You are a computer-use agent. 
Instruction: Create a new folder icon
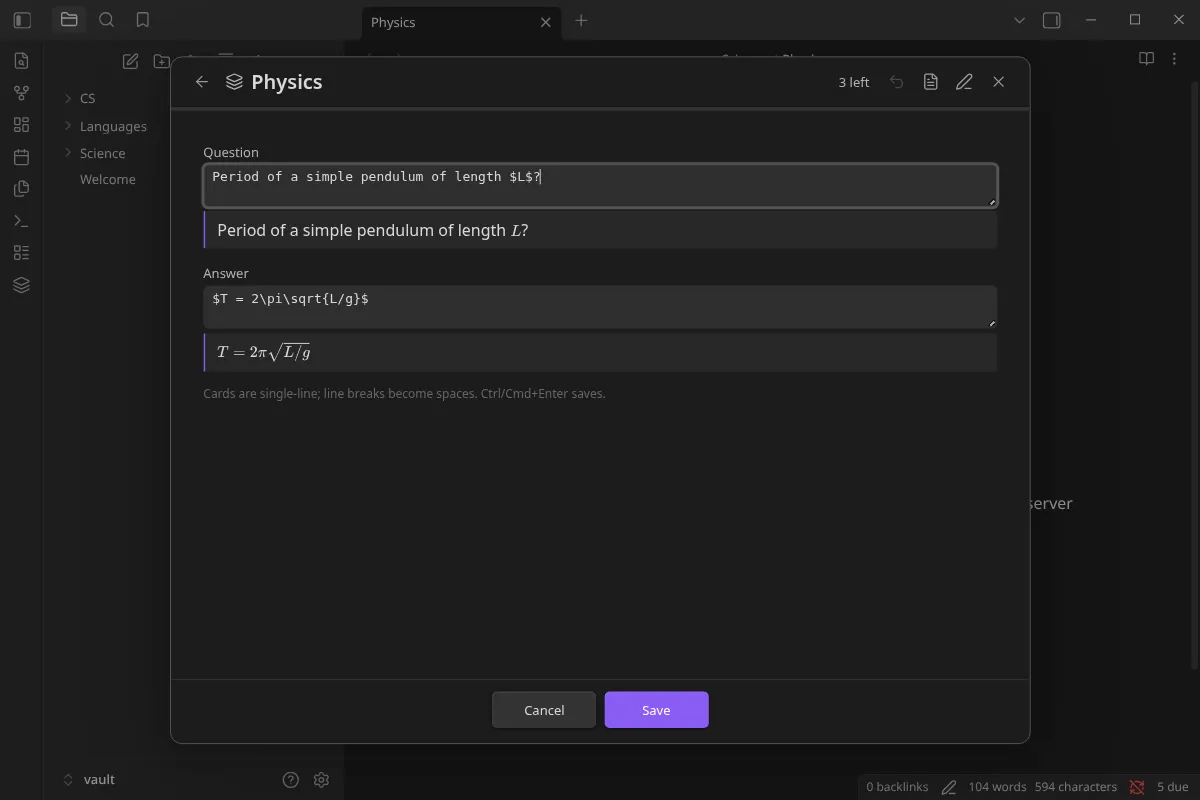click(x=161, y=61)
